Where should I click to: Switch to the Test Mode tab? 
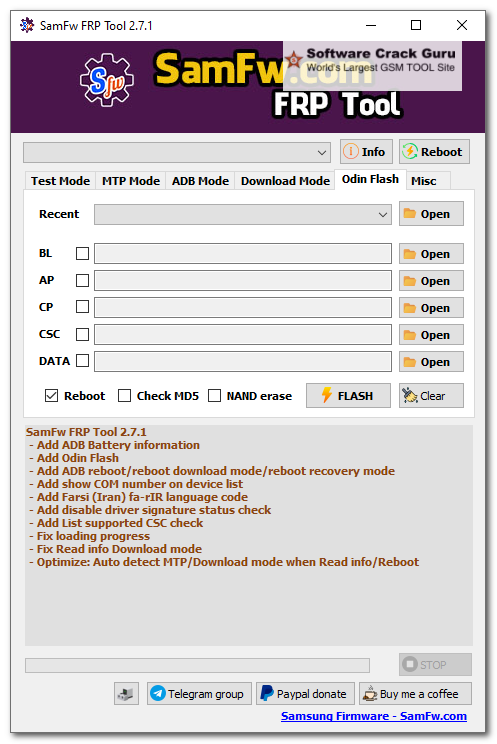point(60,181)
